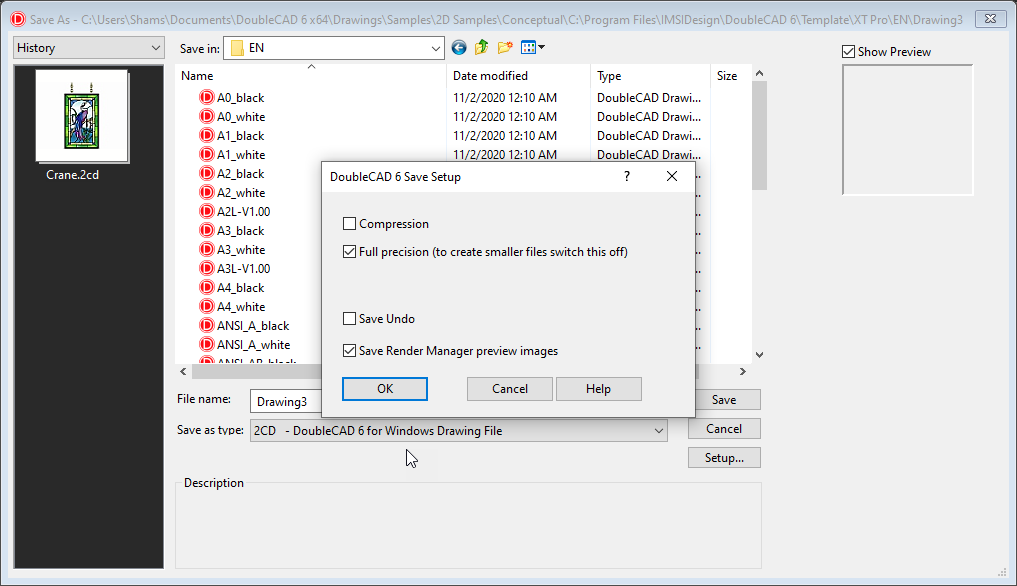The height and width of the screenshot is (586, 1017).
Task: Sort files by Size column header
Action: [731, 76]
